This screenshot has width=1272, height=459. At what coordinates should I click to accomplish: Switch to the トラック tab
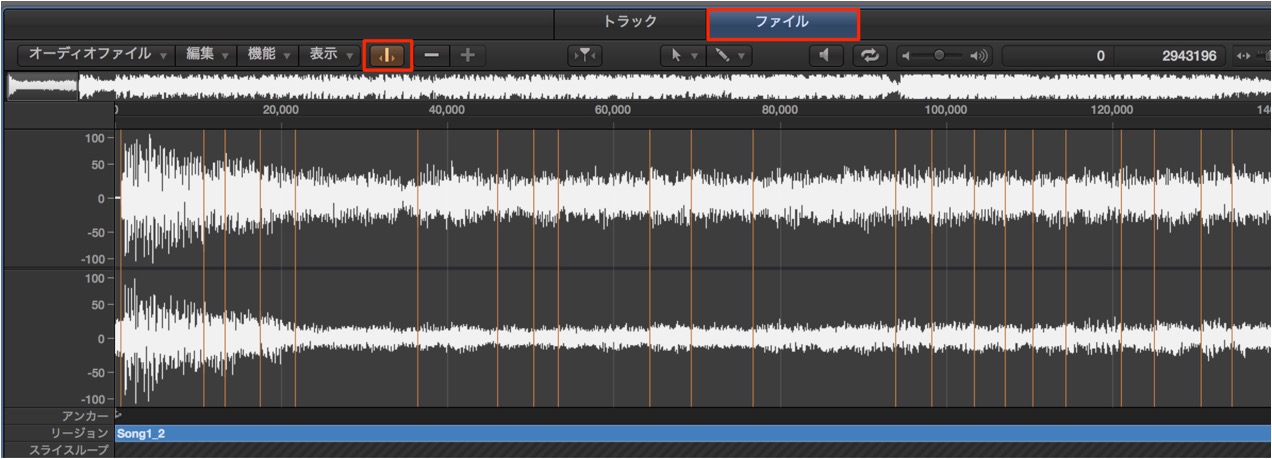click(630, 22)
